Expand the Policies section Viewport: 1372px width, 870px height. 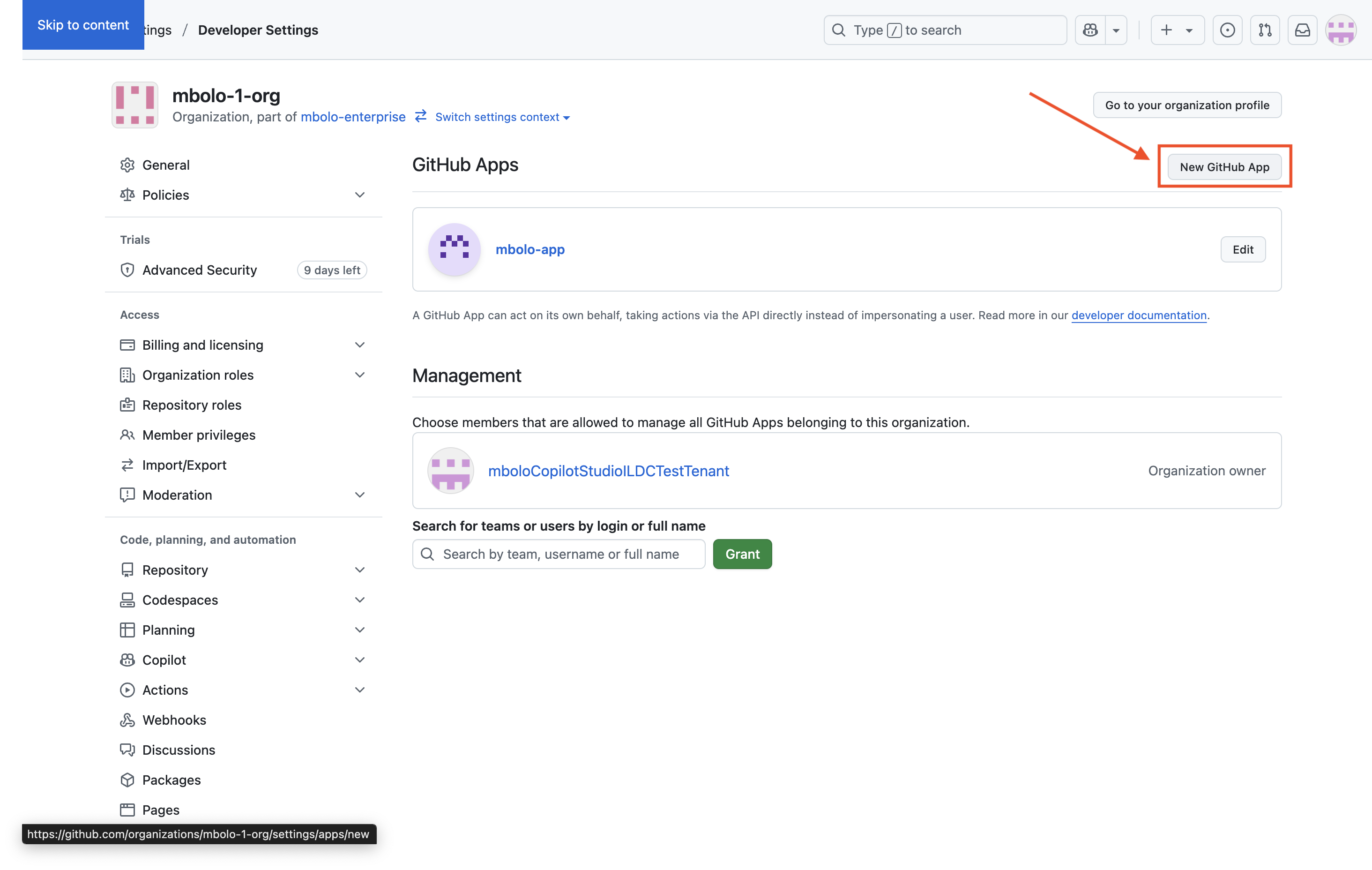pos(359,195)
